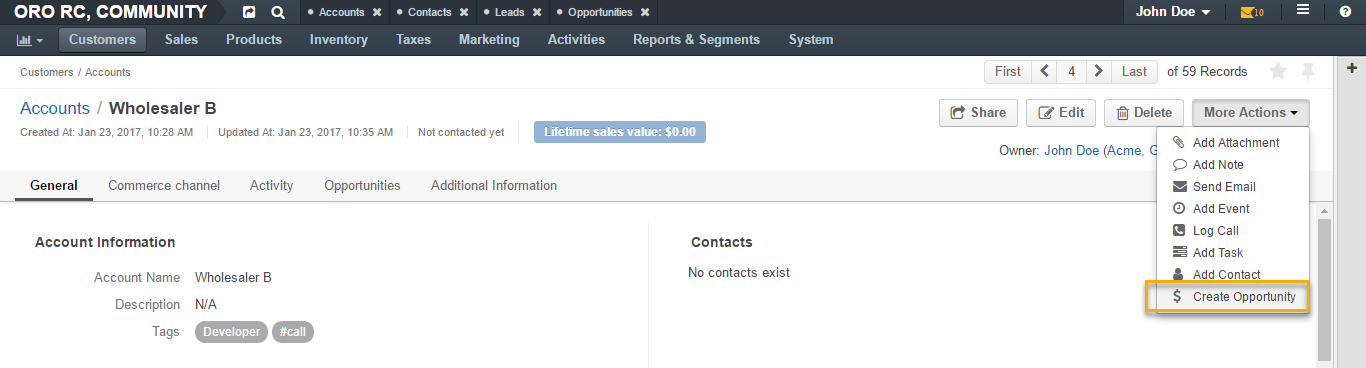Expand the sidebar with plus icon
Image resolution: width=1366 pixels, height=368 pixels.
tap(1352, 68)
